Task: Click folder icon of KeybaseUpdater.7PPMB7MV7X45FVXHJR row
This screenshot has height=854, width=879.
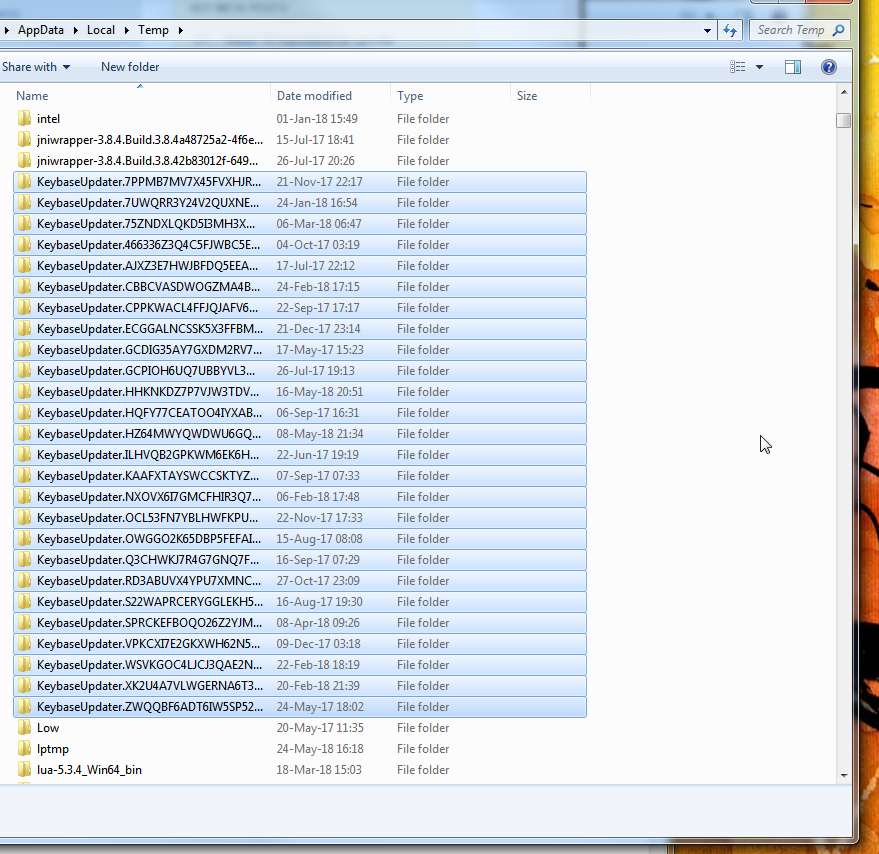Action: (24, 182)
